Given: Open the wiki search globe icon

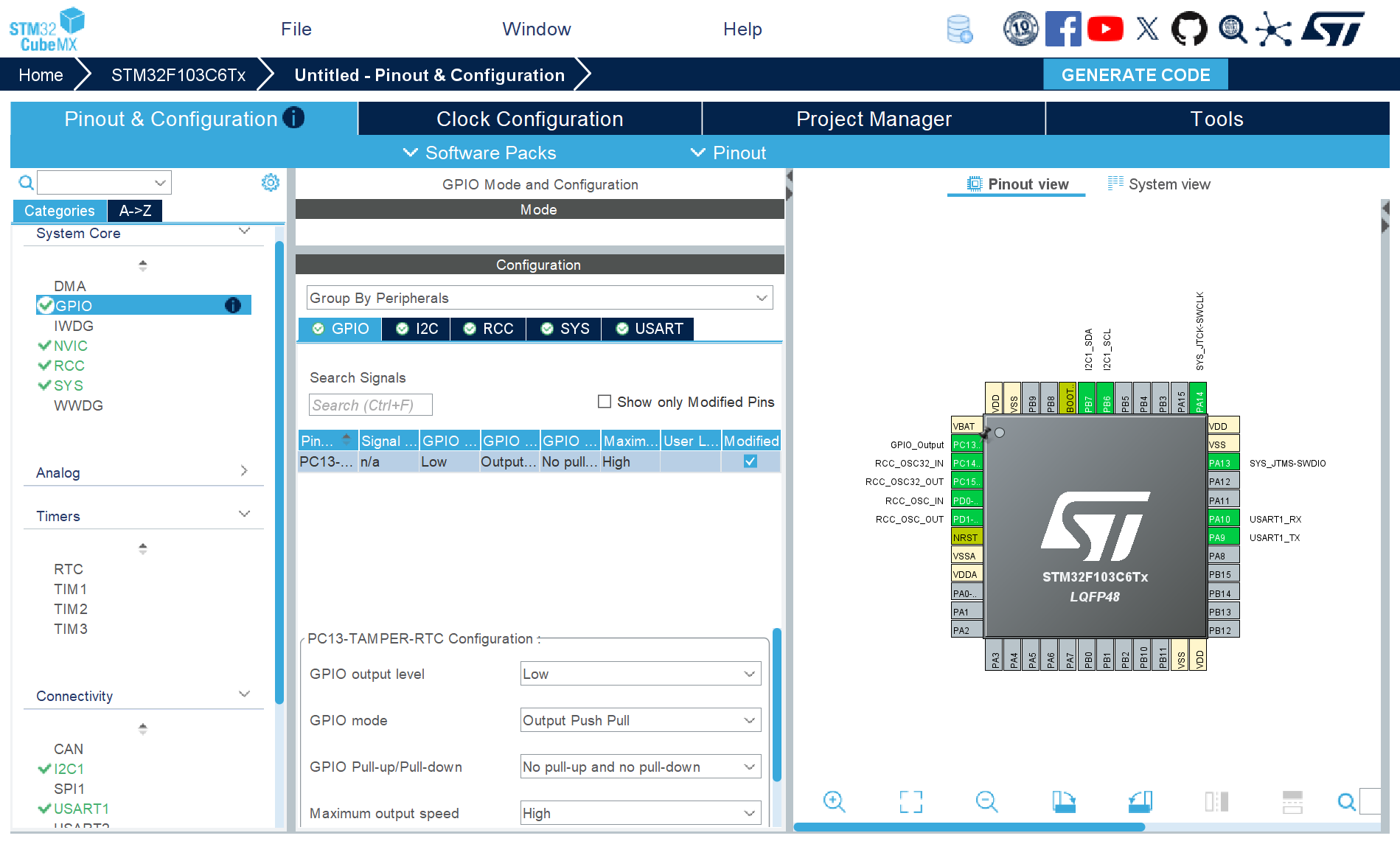Looking at the screenshot, I should 1232,29.
